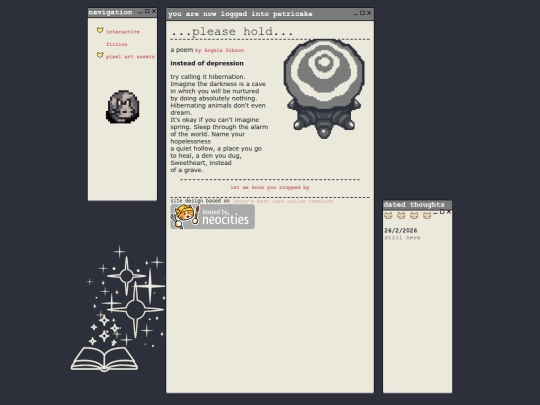Image resolution: width=540 pixels, height=405 pixels.
Task: Click poem line 'try calling it hibernation.'
Action: coord(208,77)
